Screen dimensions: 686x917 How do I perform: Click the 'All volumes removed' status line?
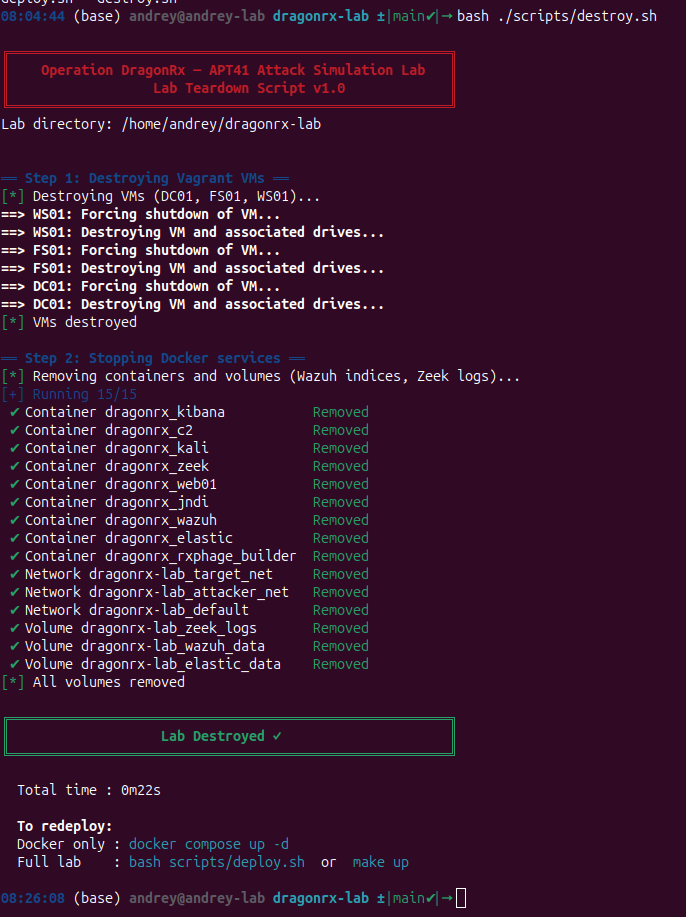[x=93, y=682]
